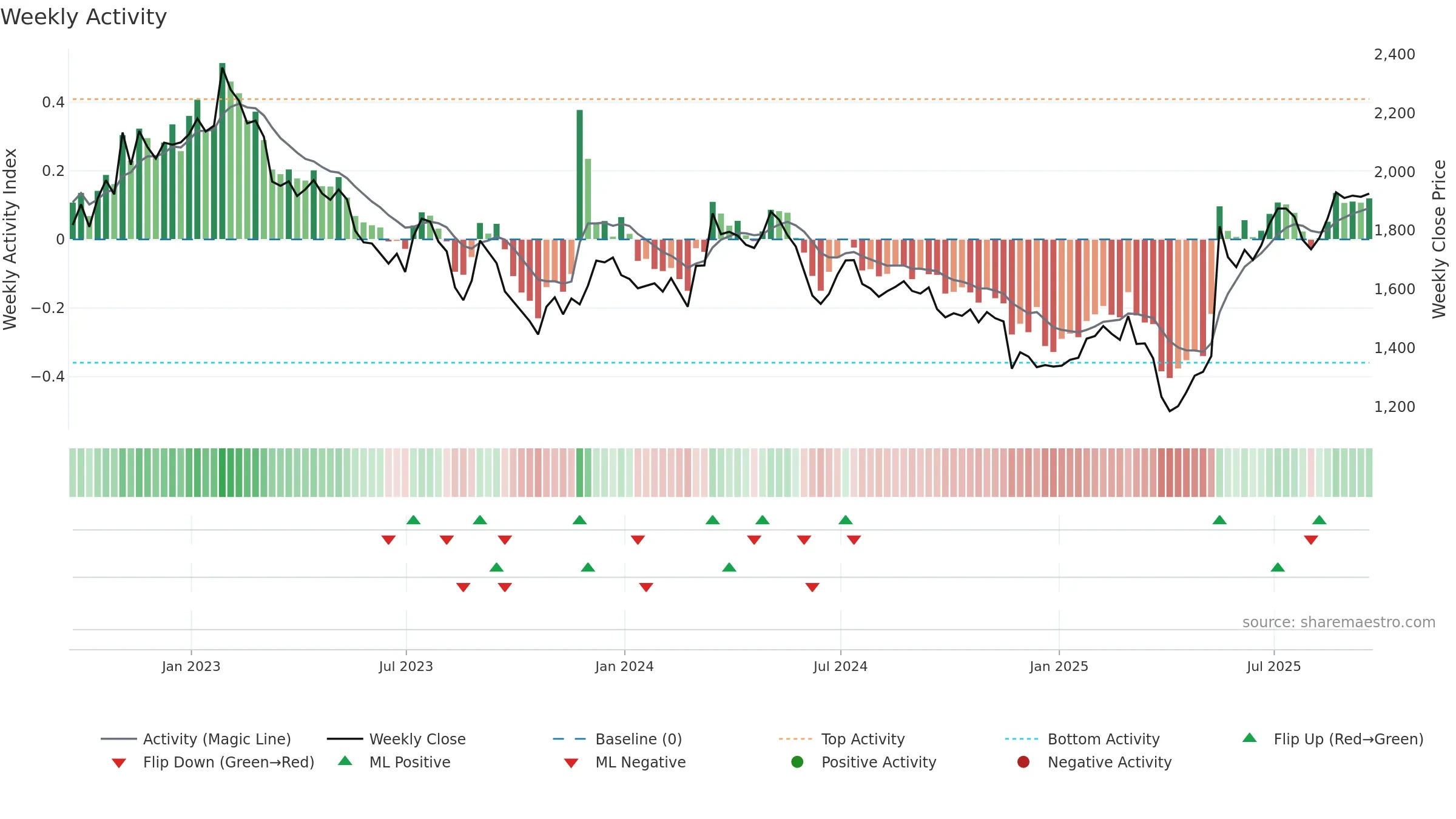This screenshot has width=1456, height=819.
Task: Toggle Bottom Activity legend entry
Action: (x=1082, y=739)
